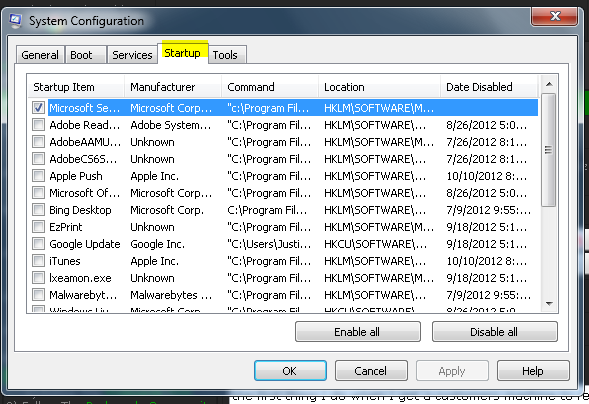589x404 pixels.
Task: Check the Google Update startup item
Action: (38, 244)
